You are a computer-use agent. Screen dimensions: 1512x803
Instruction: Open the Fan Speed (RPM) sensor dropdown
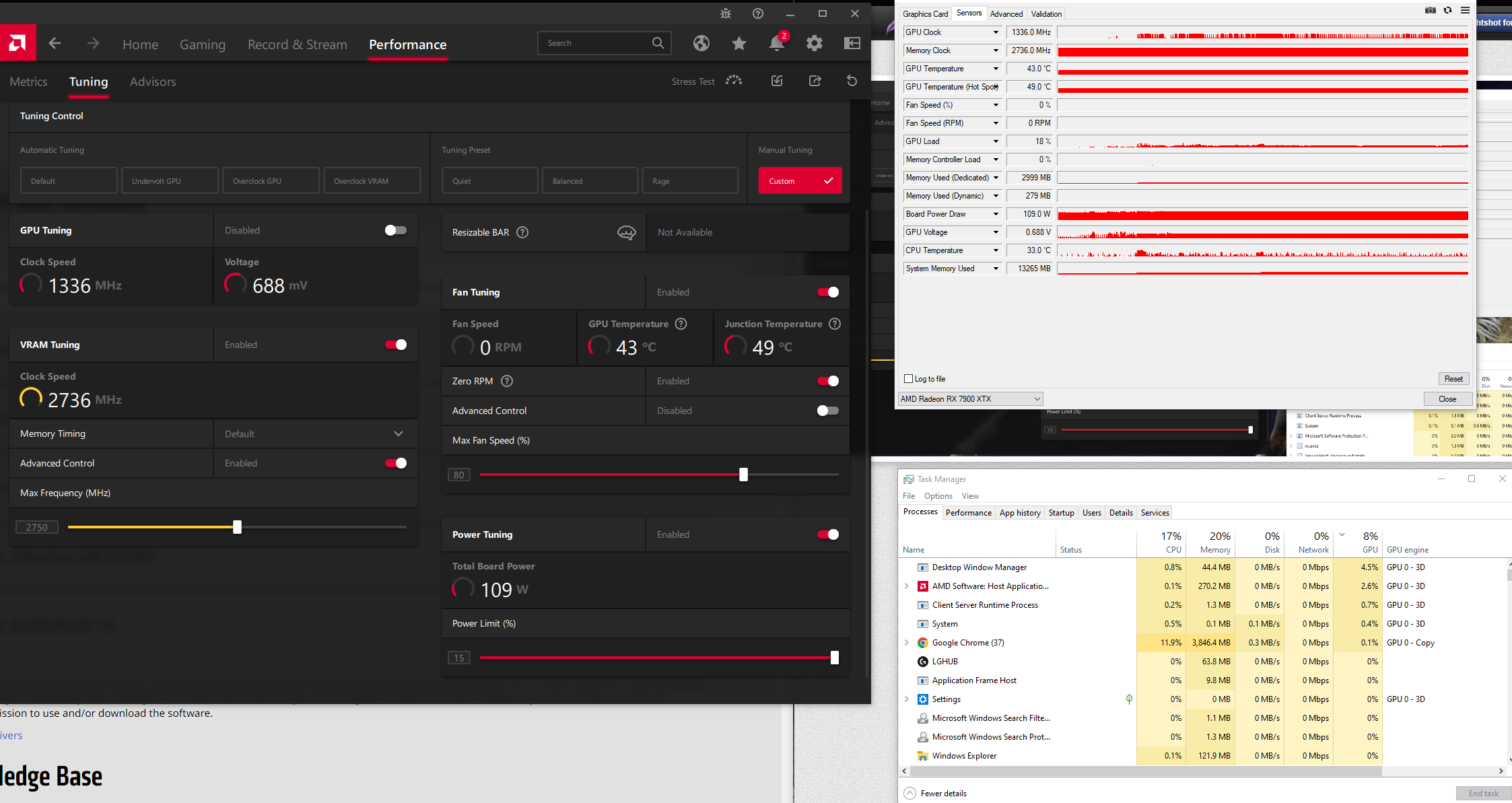[x=996, y=123]
